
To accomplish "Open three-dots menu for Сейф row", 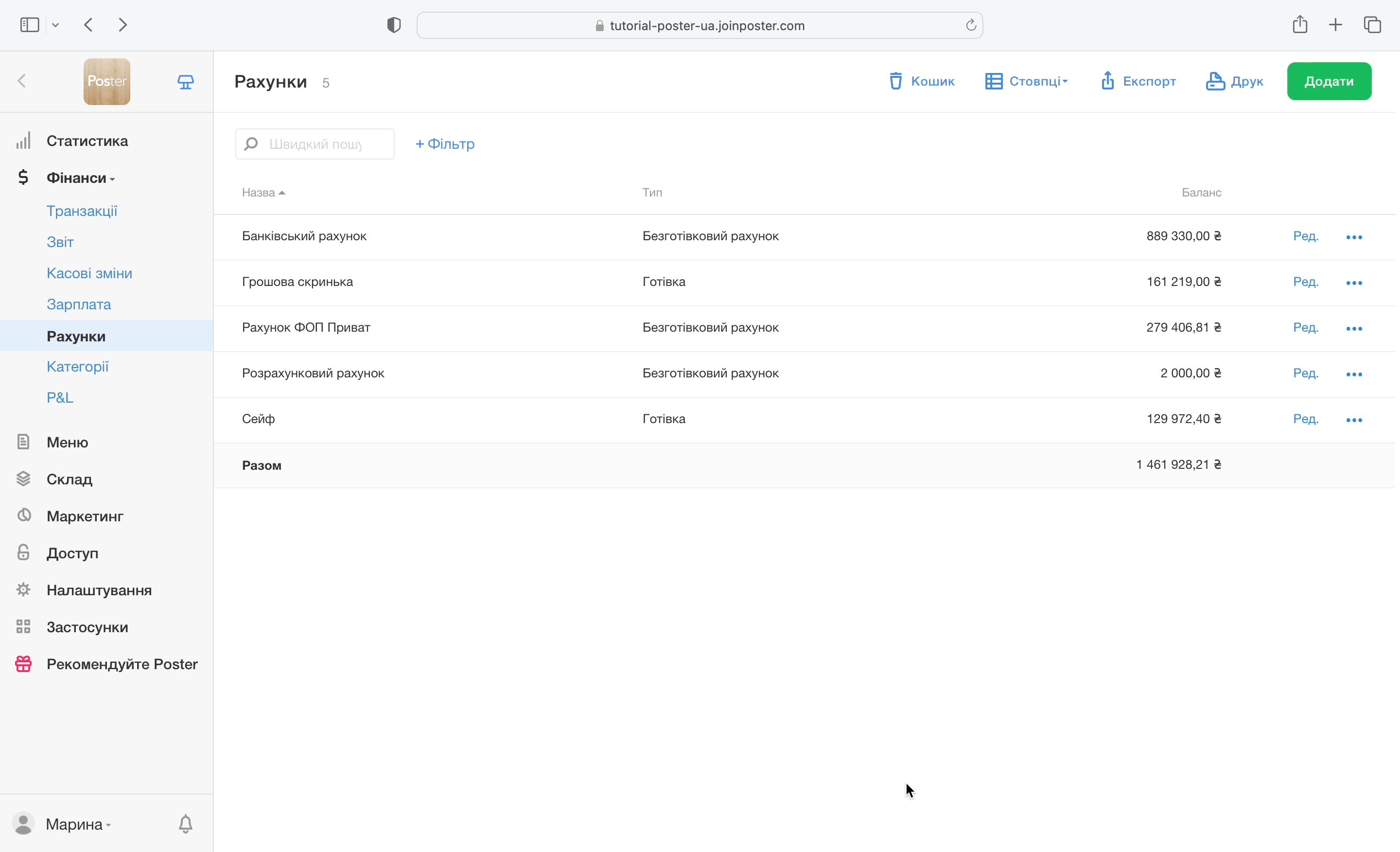I will pos(1353,420).
